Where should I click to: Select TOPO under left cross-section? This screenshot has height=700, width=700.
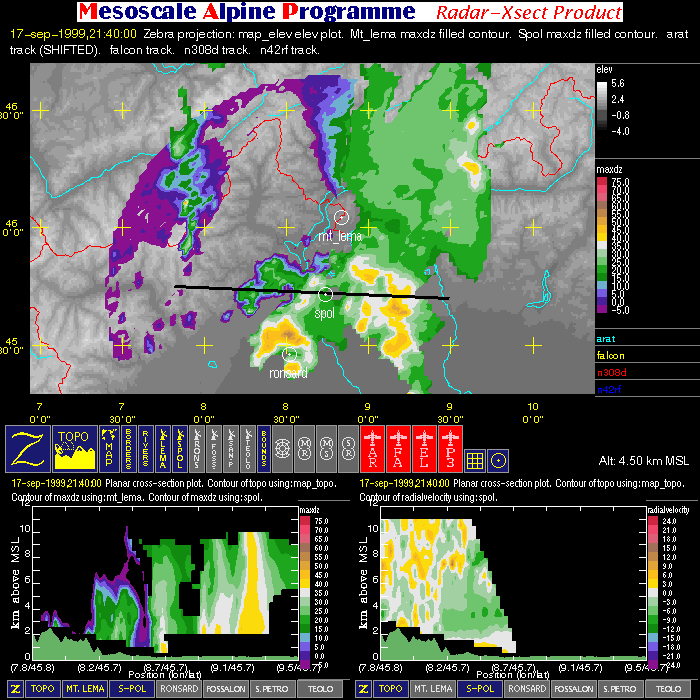[43, 689]
